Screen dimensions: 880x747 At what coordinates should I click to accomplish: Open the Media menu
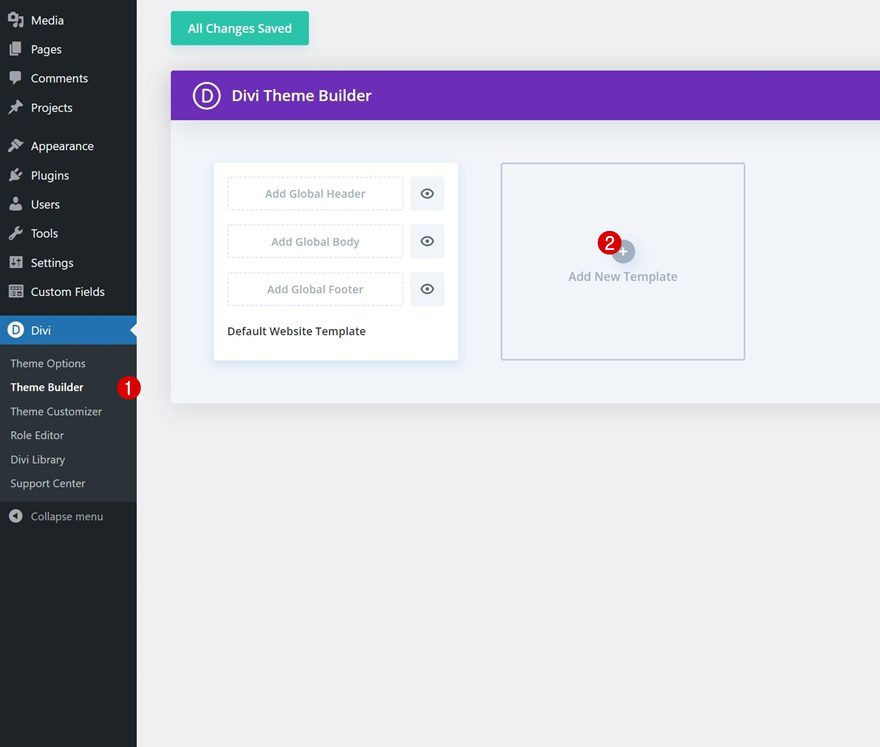point(47,20)
